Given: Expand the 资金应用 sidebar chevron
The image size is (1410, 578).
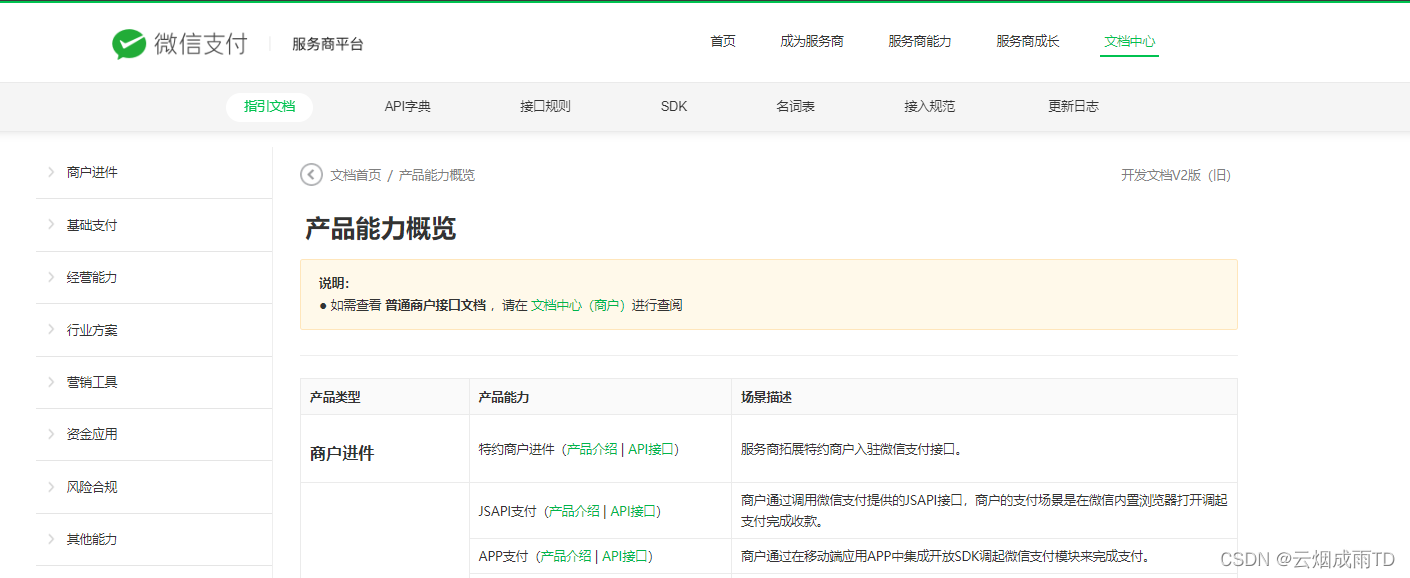Looking at the screenshot, I should (51, 434).
